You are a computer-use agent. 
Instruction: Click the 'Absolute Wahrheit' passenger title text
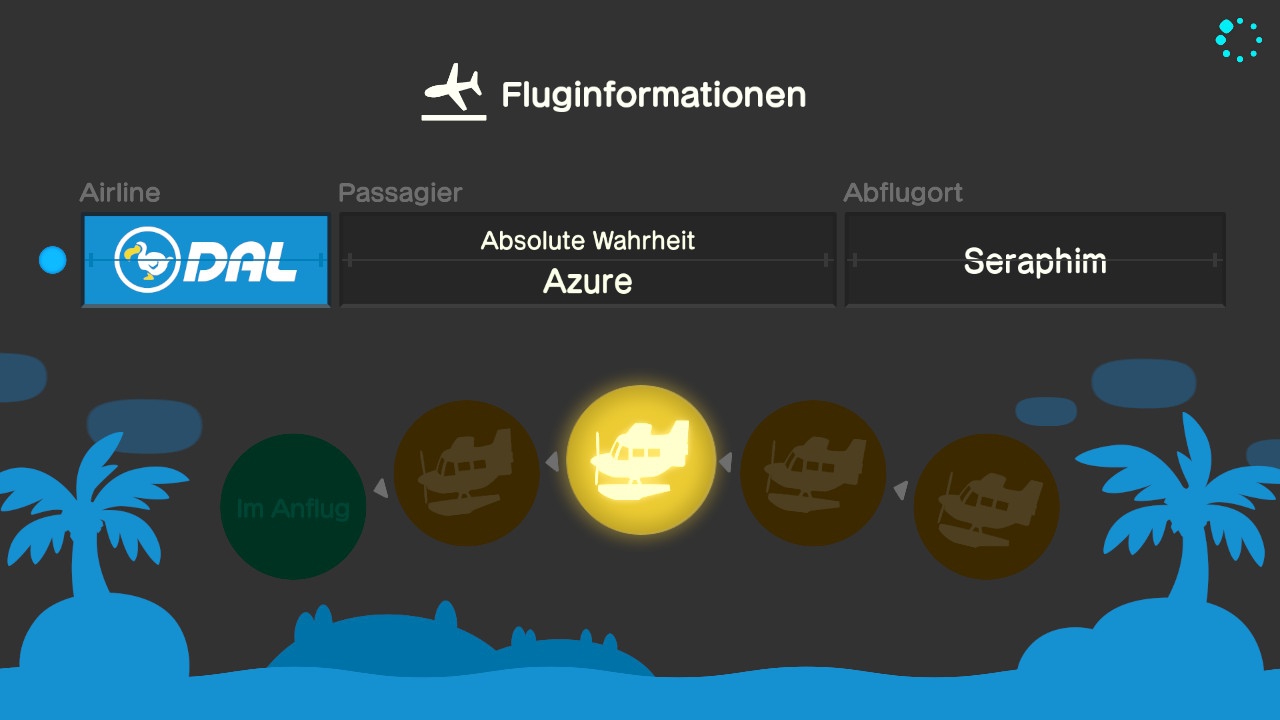pyautogui.click(x=588, y=241)
